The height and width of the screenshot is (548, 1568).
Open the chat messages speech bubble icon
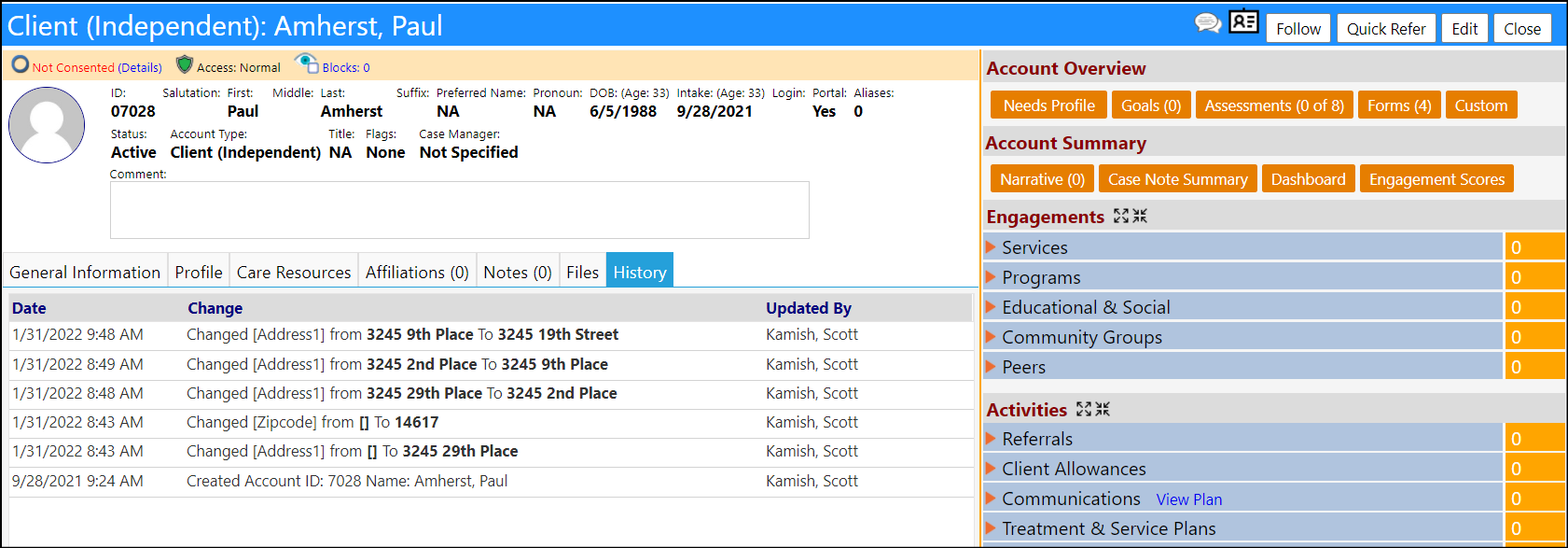1208,23
